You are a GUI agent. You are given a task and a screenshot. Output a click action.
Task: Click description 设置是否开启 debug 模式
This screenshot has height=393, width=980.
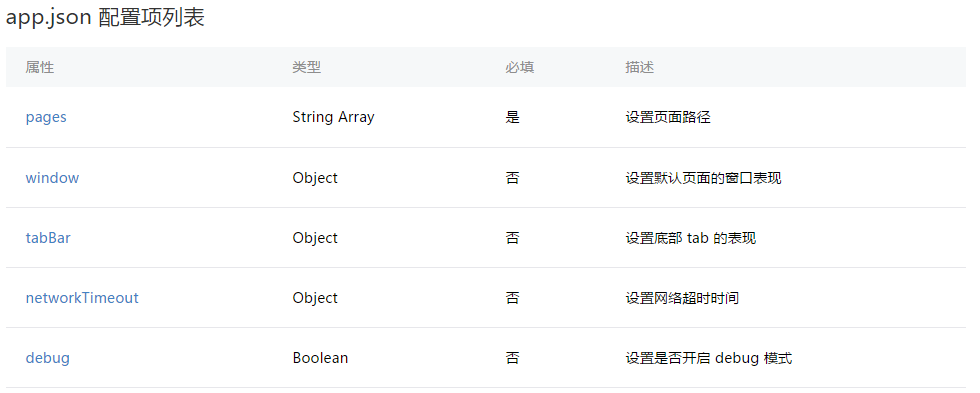[x=709, y=358]
